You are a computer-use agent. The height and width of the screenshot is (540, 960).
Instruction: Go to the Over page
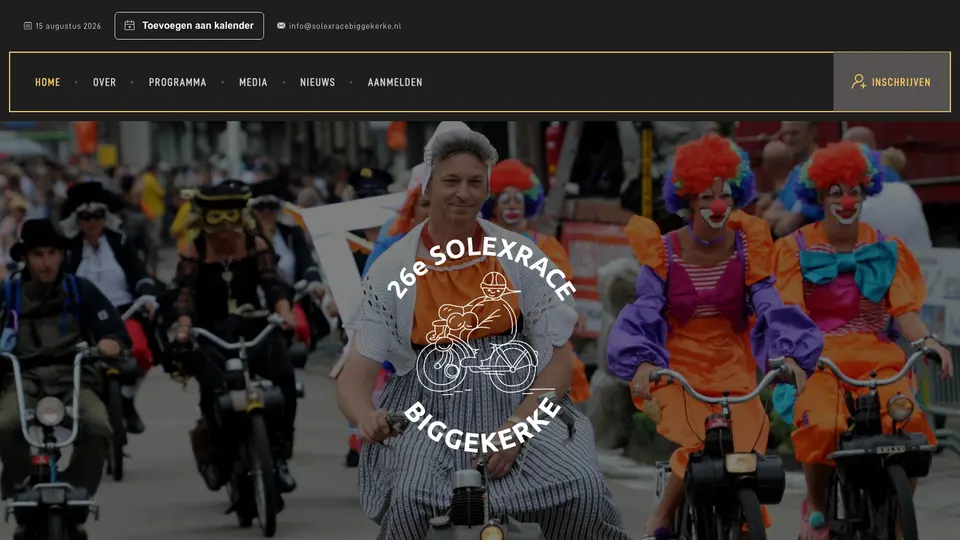click(x=105, y=82)
